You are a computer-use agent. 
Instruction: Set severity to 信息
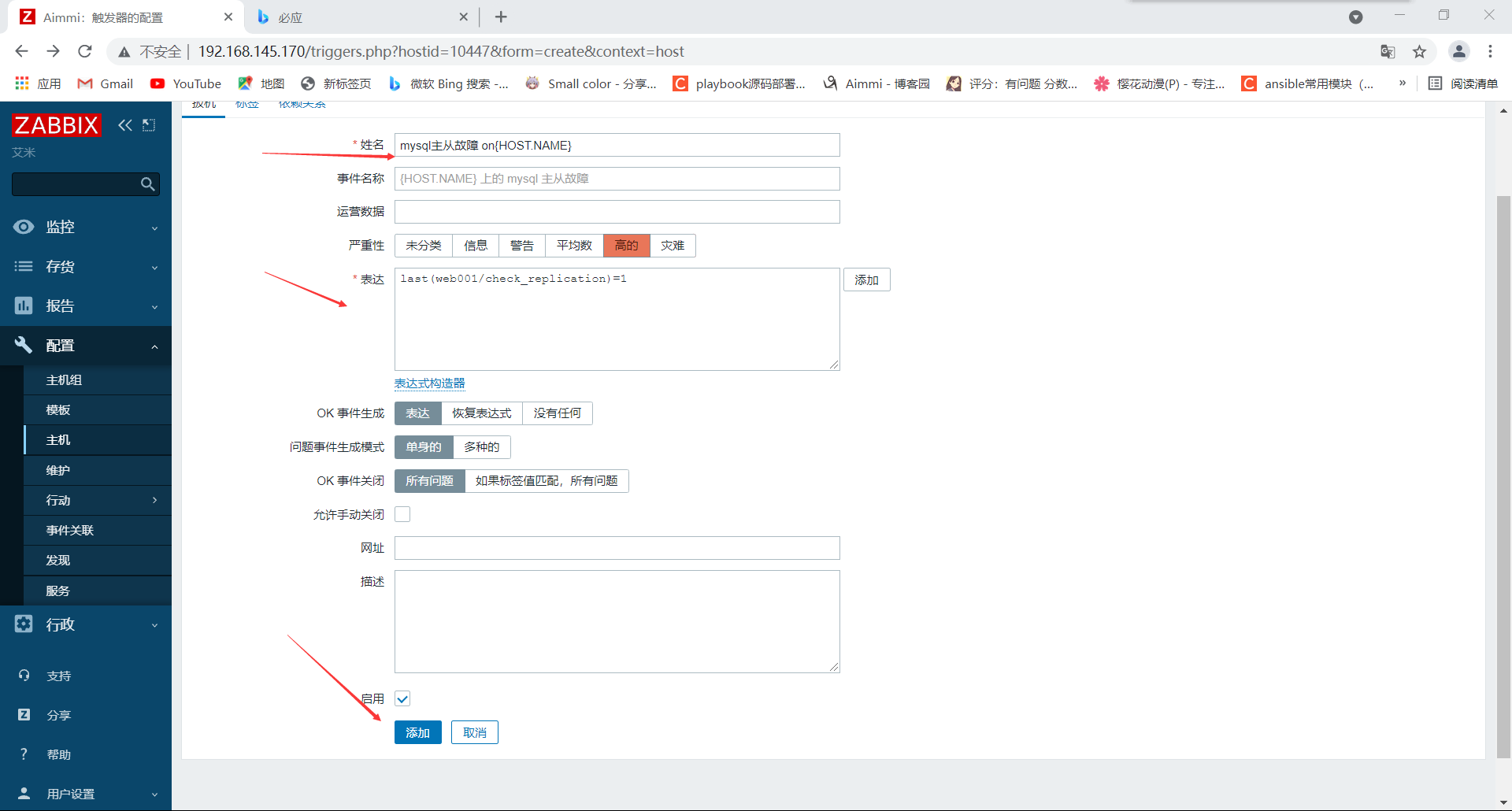(x=476, y=246)
